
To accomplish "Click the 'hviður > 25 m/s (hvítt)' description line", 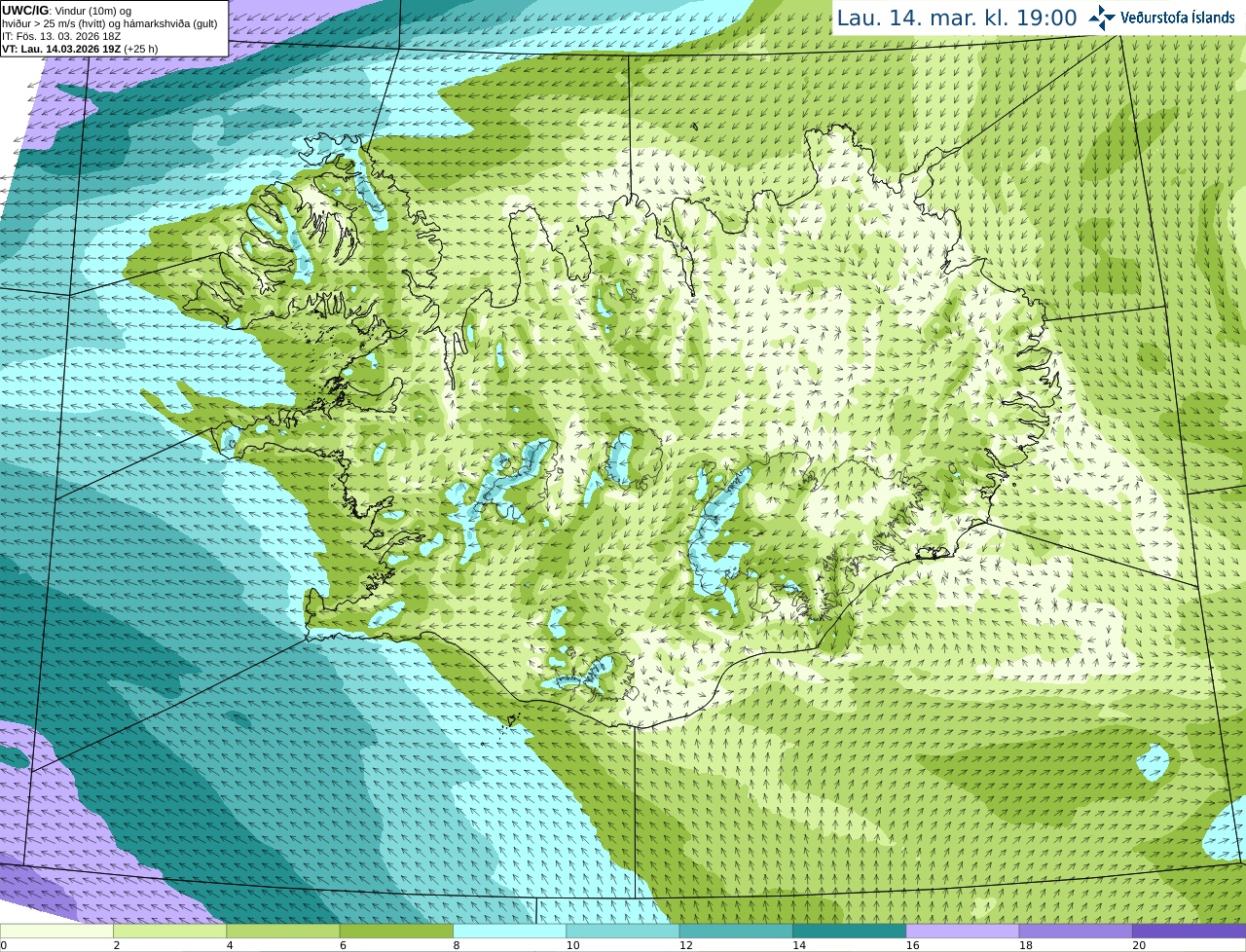I will (110, 23).
